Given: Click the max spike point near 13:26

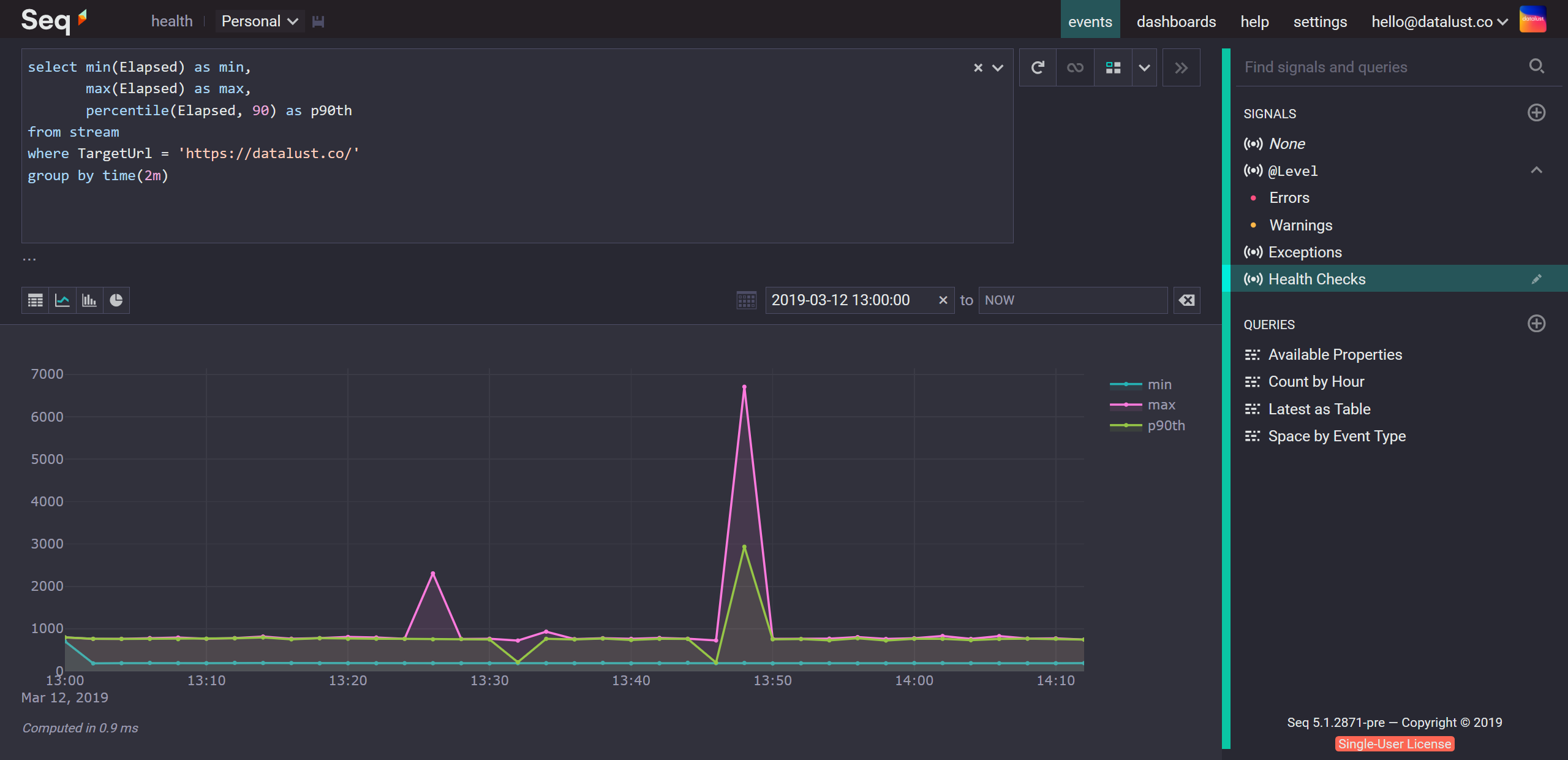Looking at the screenshot, I should click(433, 573).
